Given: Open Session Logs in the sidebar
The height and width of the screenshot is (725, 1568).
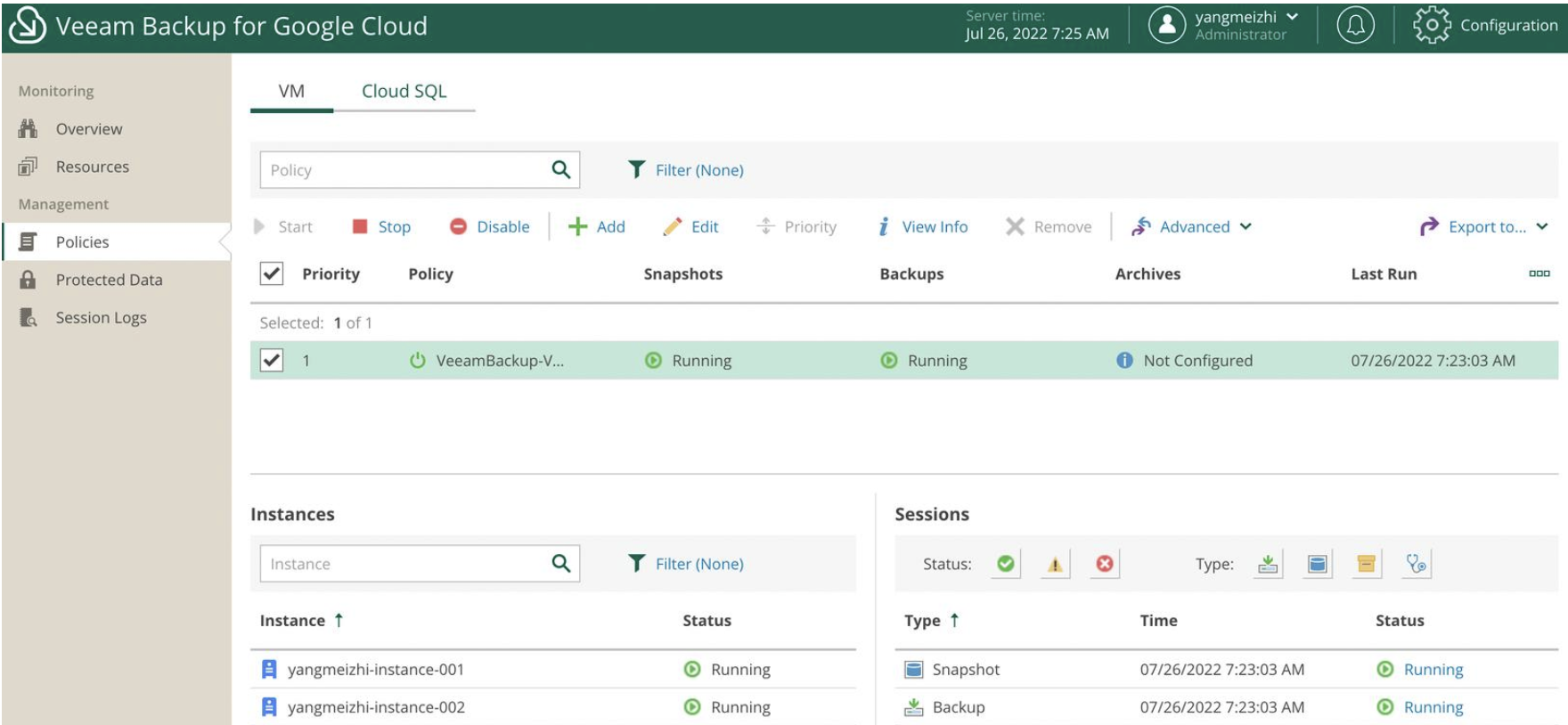Looking at the screenshot, I should (x=101, y=318).
